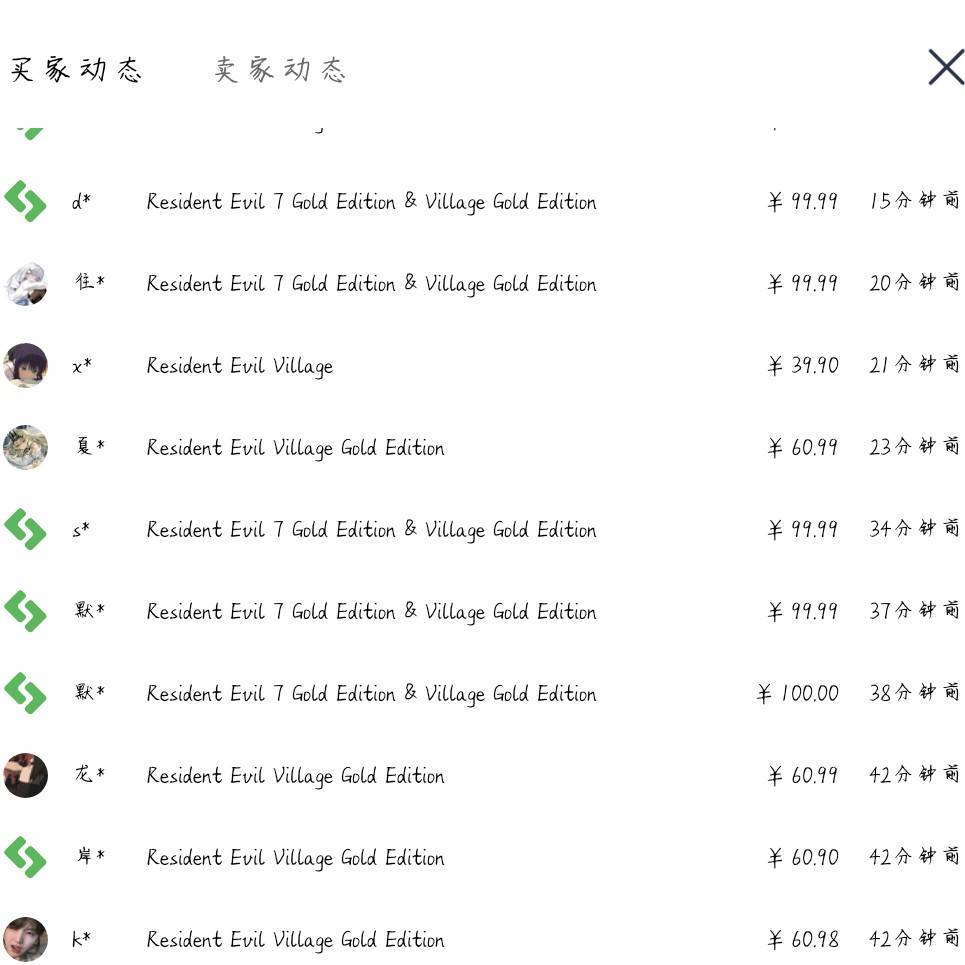This screenshot has height=965, width=965.
Task: Open the bundle listing priced ¥100.00
Action: tap(371, 694)
